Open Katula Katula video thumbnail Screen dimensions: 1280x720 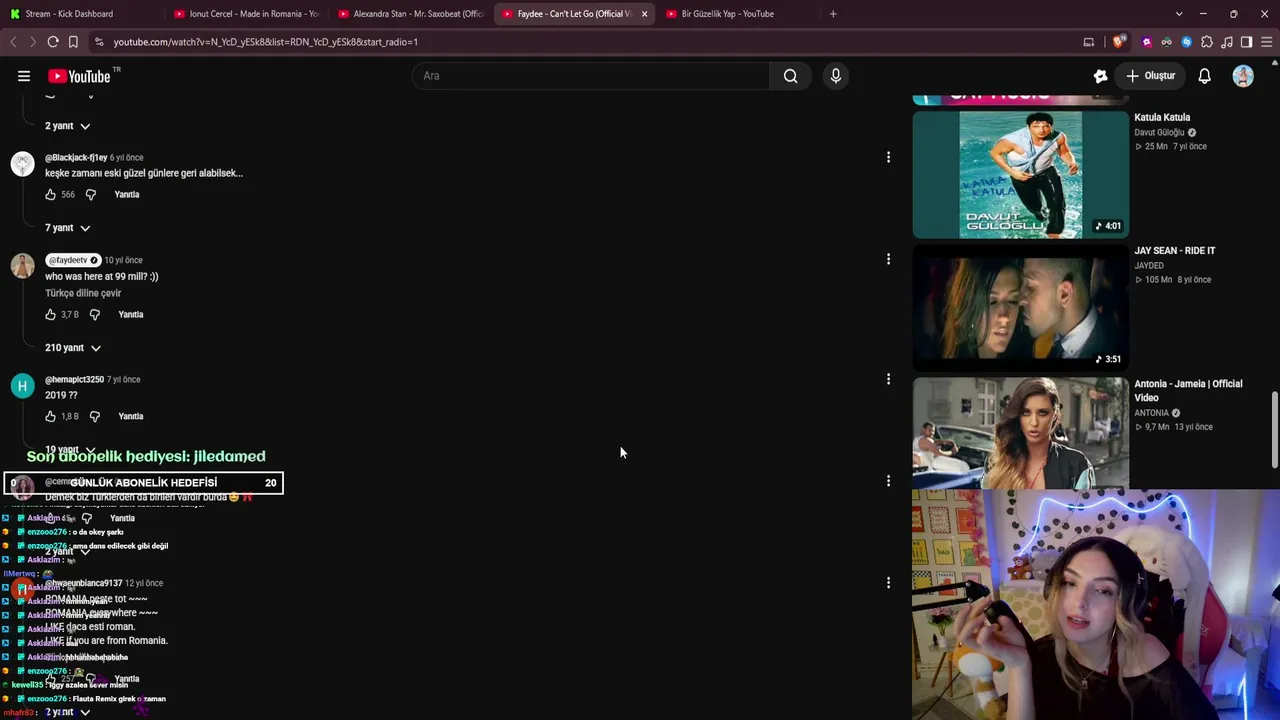click(x=1020, y=174)
